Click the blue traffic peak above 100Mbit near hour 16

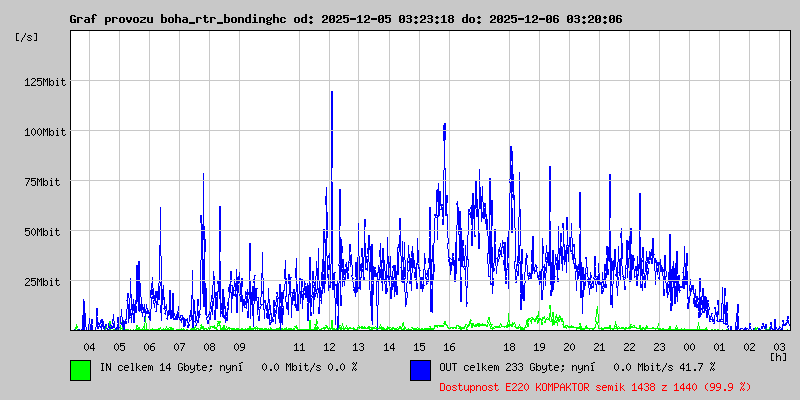tap(444, 126)
